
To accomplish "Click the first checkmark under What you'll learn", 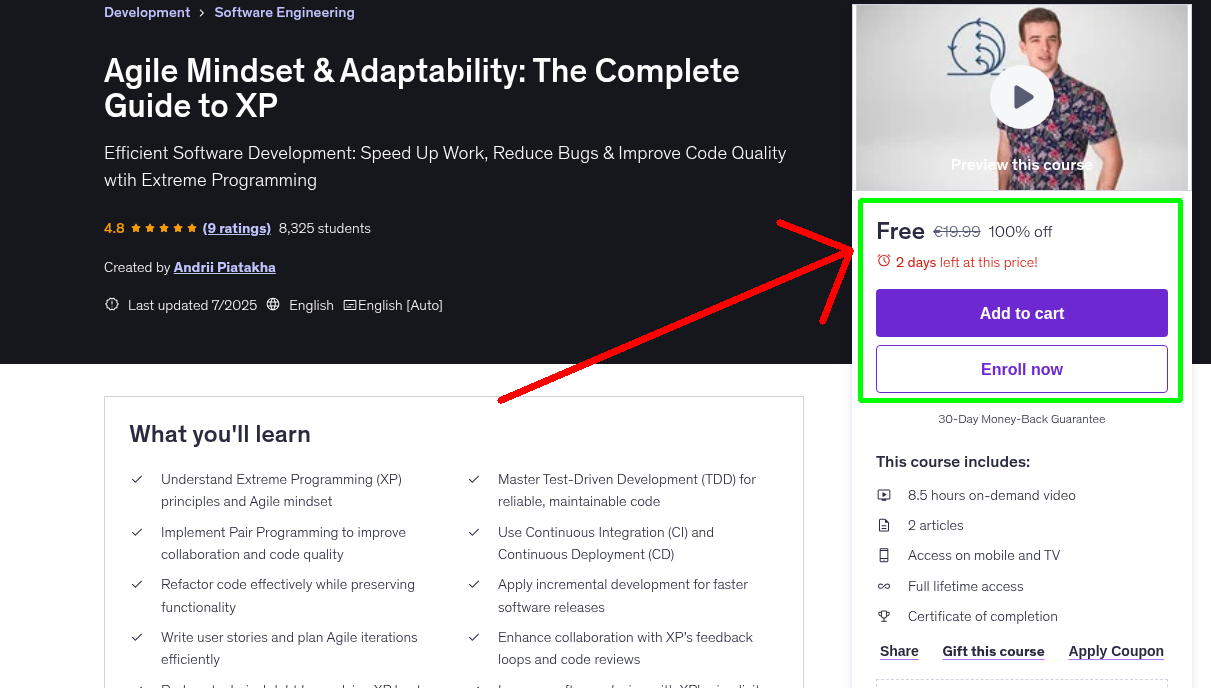I will click(138, 479).
